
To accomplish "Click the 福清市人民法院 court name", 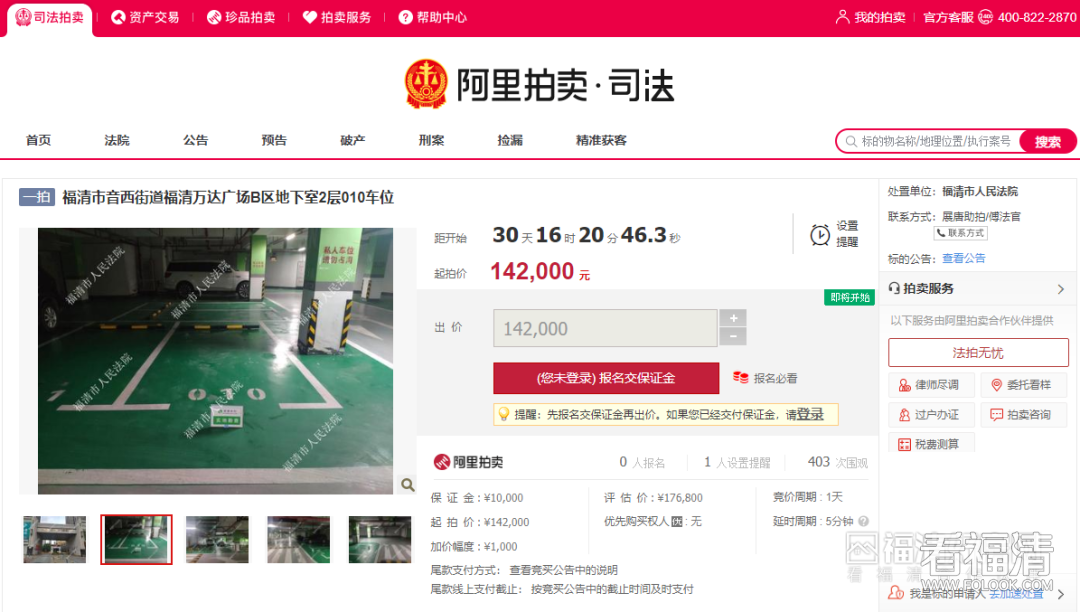I will [979, 191].
